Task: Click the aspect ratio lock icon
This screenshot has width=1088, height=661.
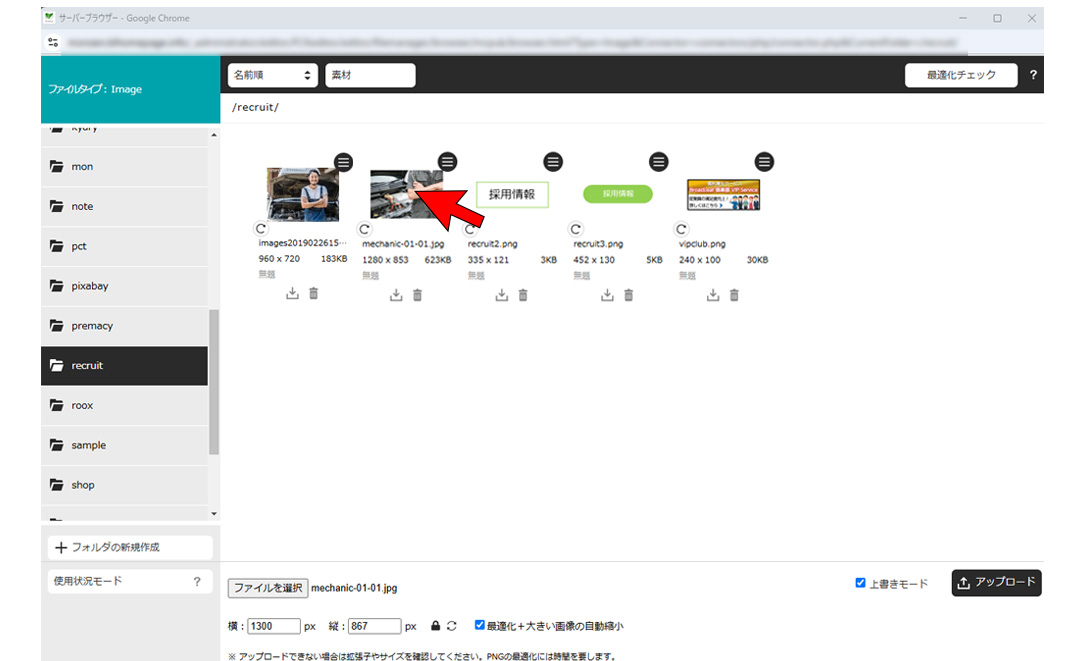Action: 435,626
